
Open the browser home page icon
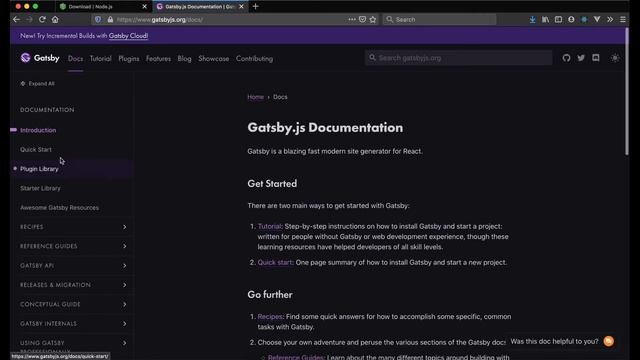[x=55, y=19]
